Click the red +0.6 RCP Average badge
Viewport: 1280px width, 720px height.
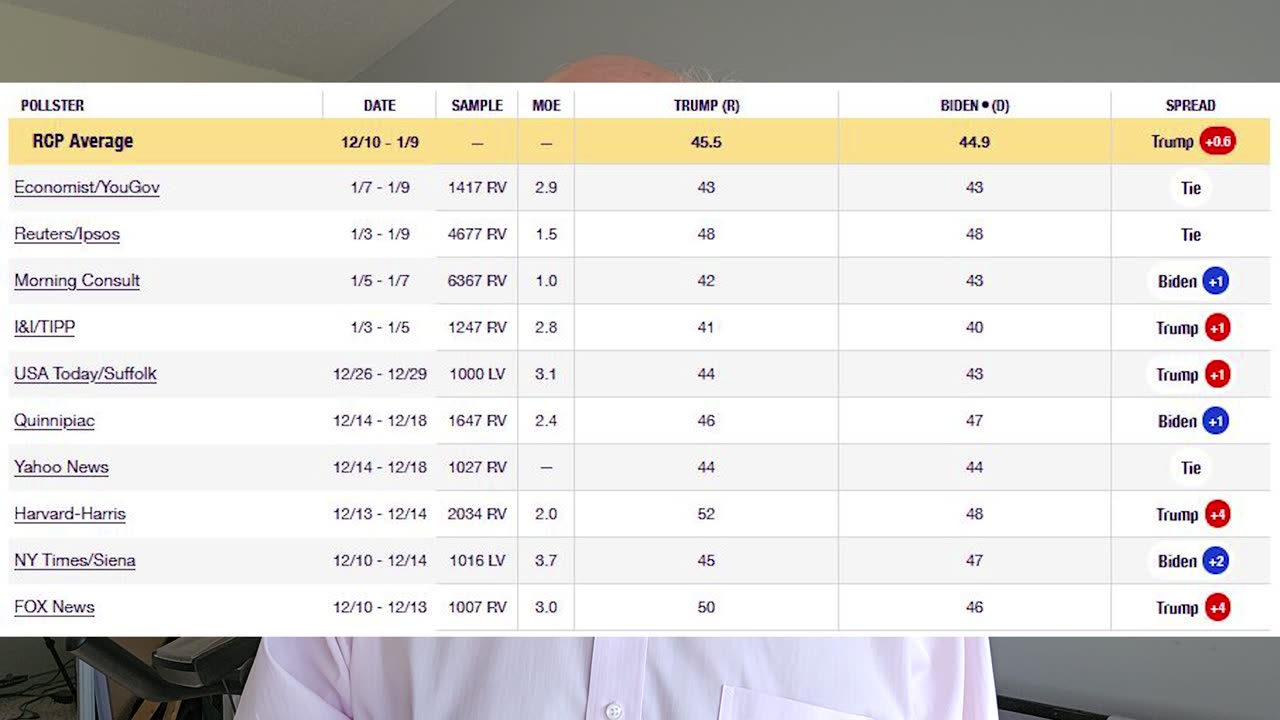[1218, 141]
